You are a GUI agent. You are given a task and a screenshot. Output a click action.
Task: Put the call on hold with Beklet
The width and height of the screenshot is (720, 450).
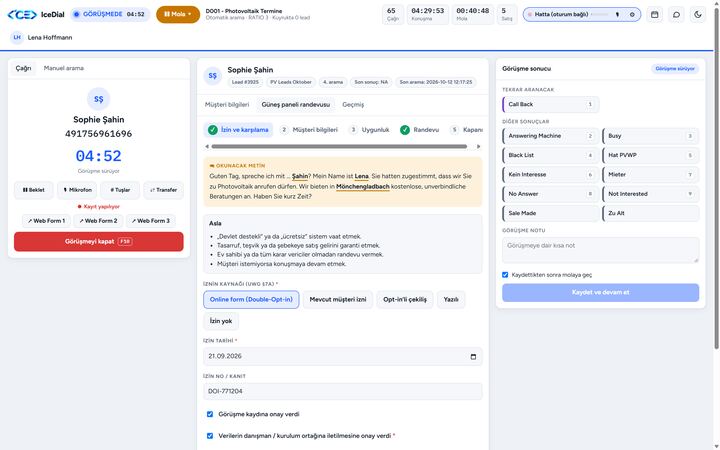(x=34, y=190)
